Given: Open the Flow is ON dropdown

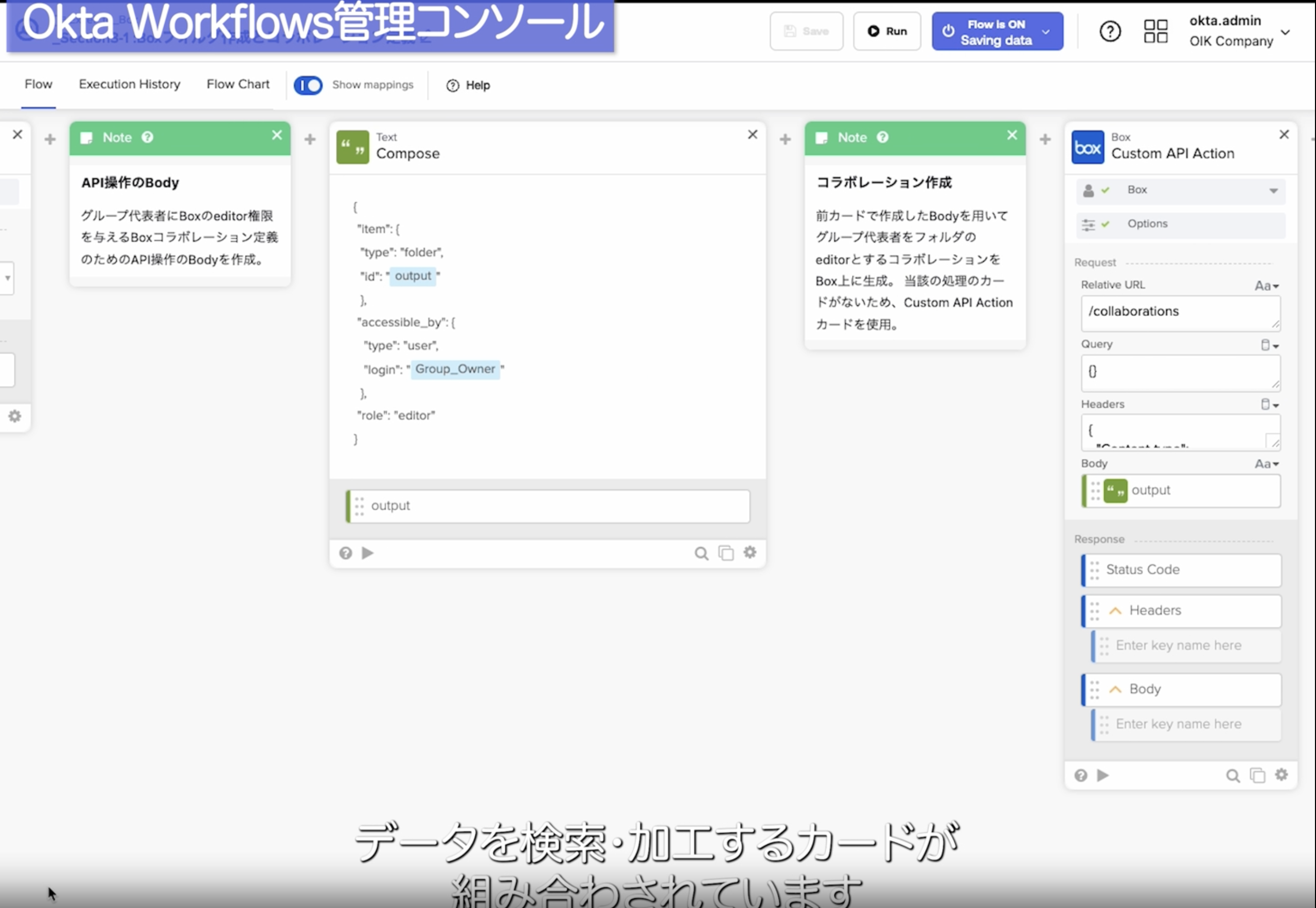Looking at the screenshot, I should [1046, 32].
